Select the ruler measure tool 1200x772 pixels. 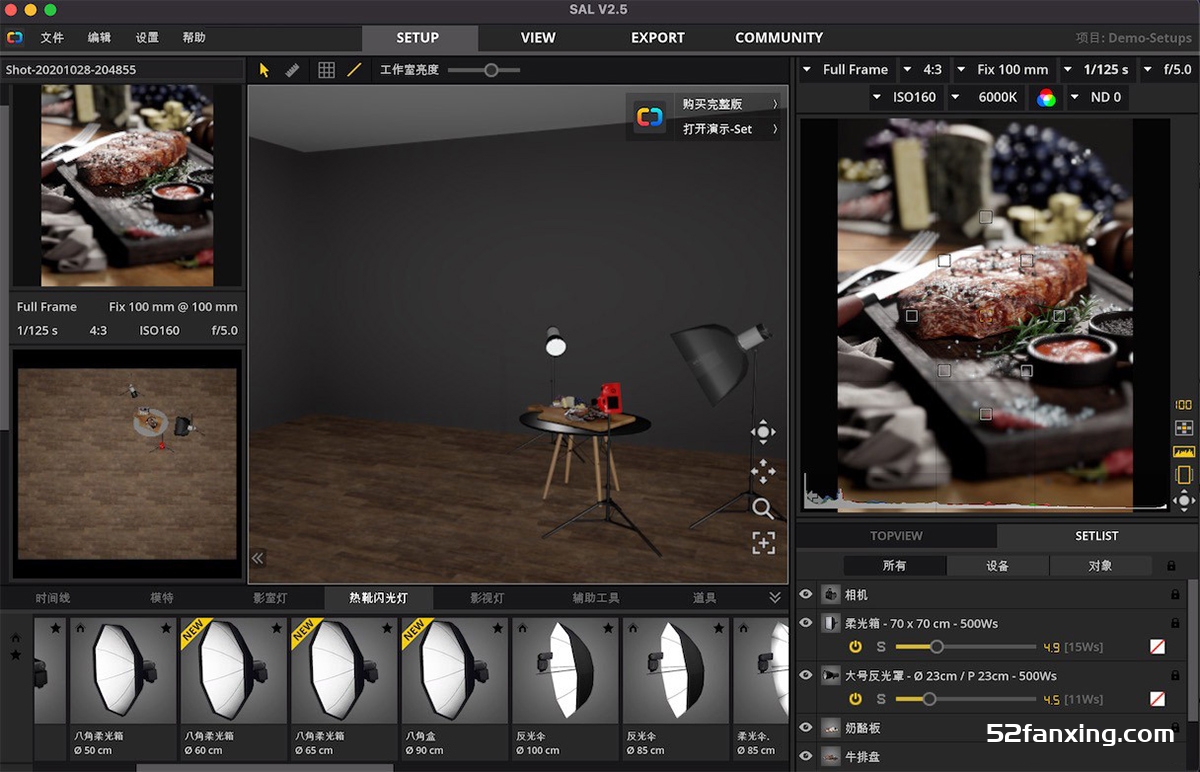coord(292,70)
